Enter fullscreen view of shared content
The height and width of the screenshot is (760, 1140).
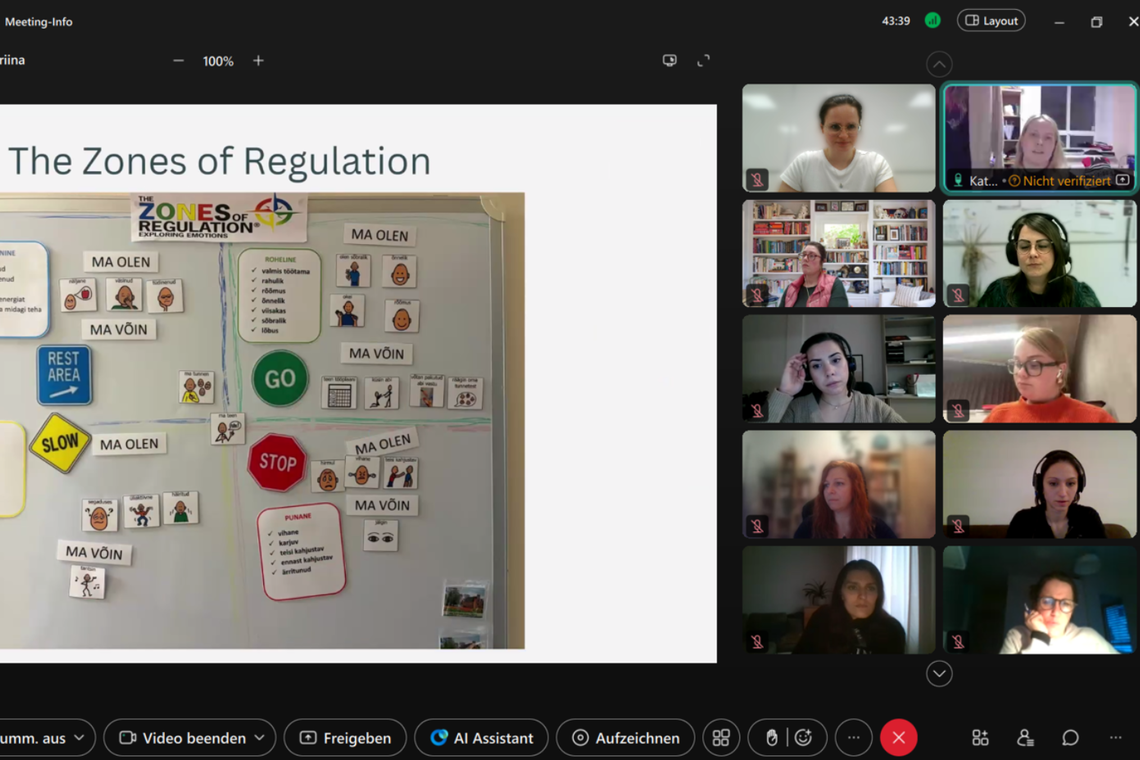coord(703,61)
